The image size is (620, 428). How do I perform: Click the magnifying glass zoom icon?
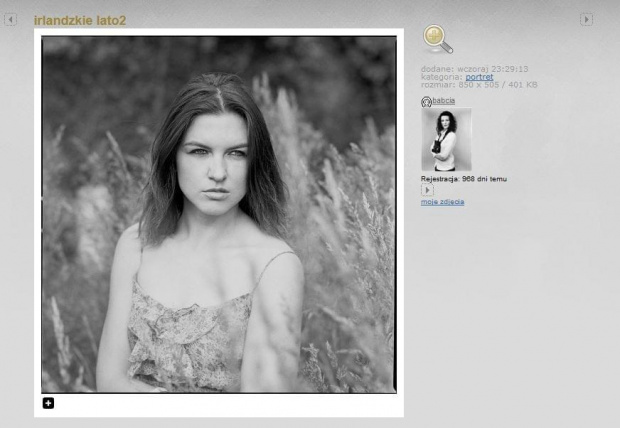click(437, 39)
